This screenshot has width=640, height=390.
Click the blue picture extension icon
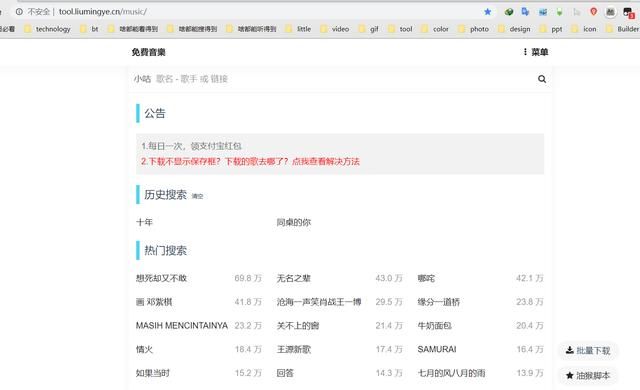543,12
